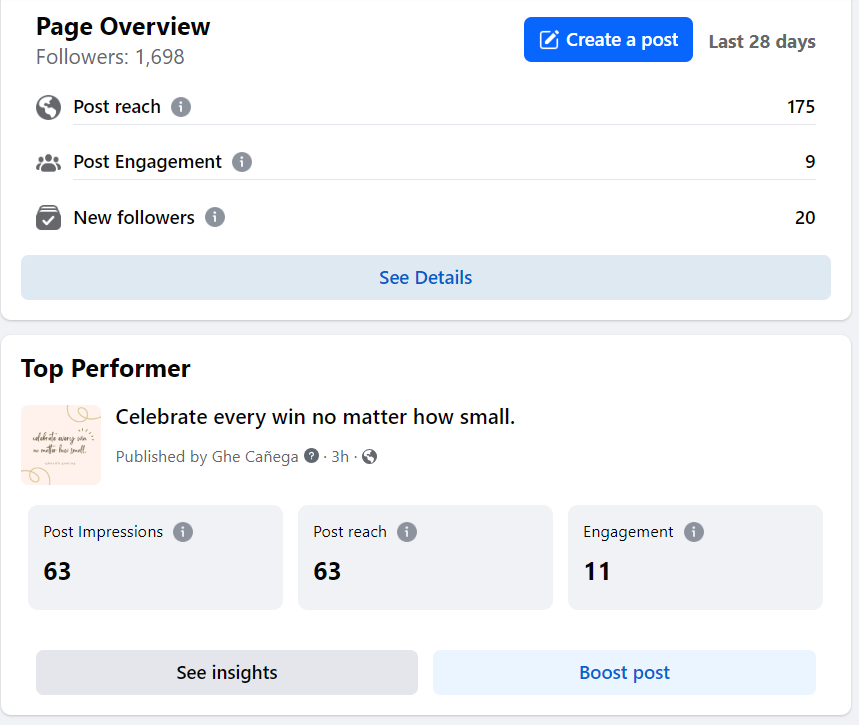Click the Ghe Cañega publisher name
This screenshot has height=725, width=859.
[x=255, y=457]
